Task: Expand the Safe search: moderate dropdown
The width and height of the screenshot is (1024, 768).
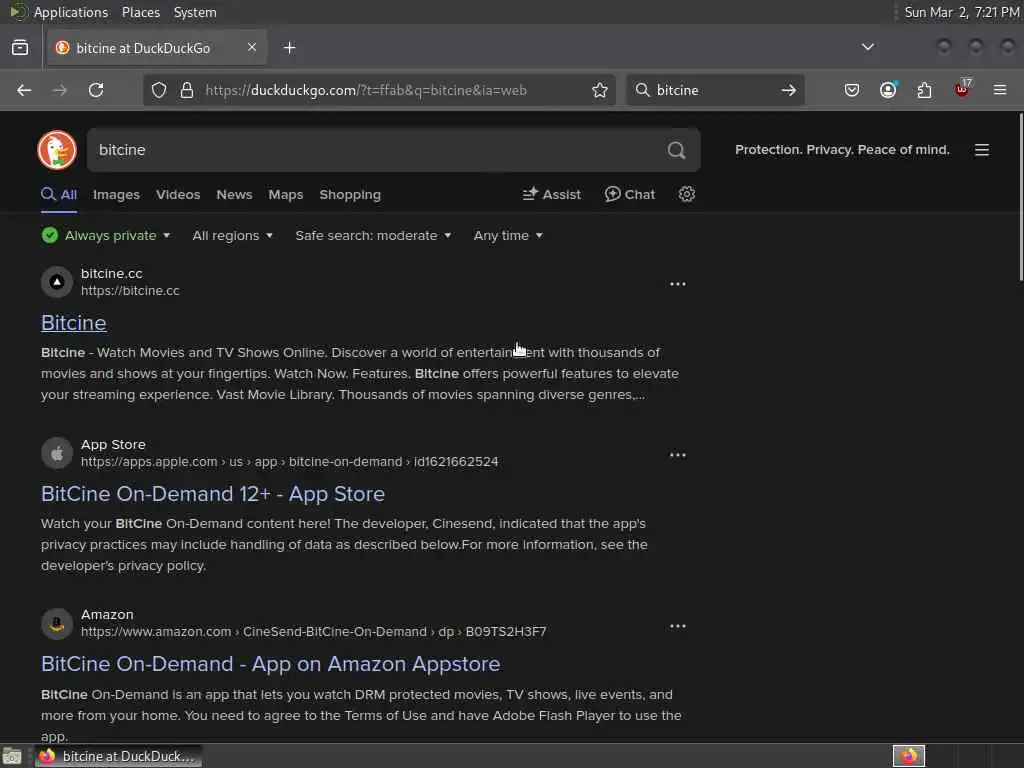Action: tap(374, 235)
